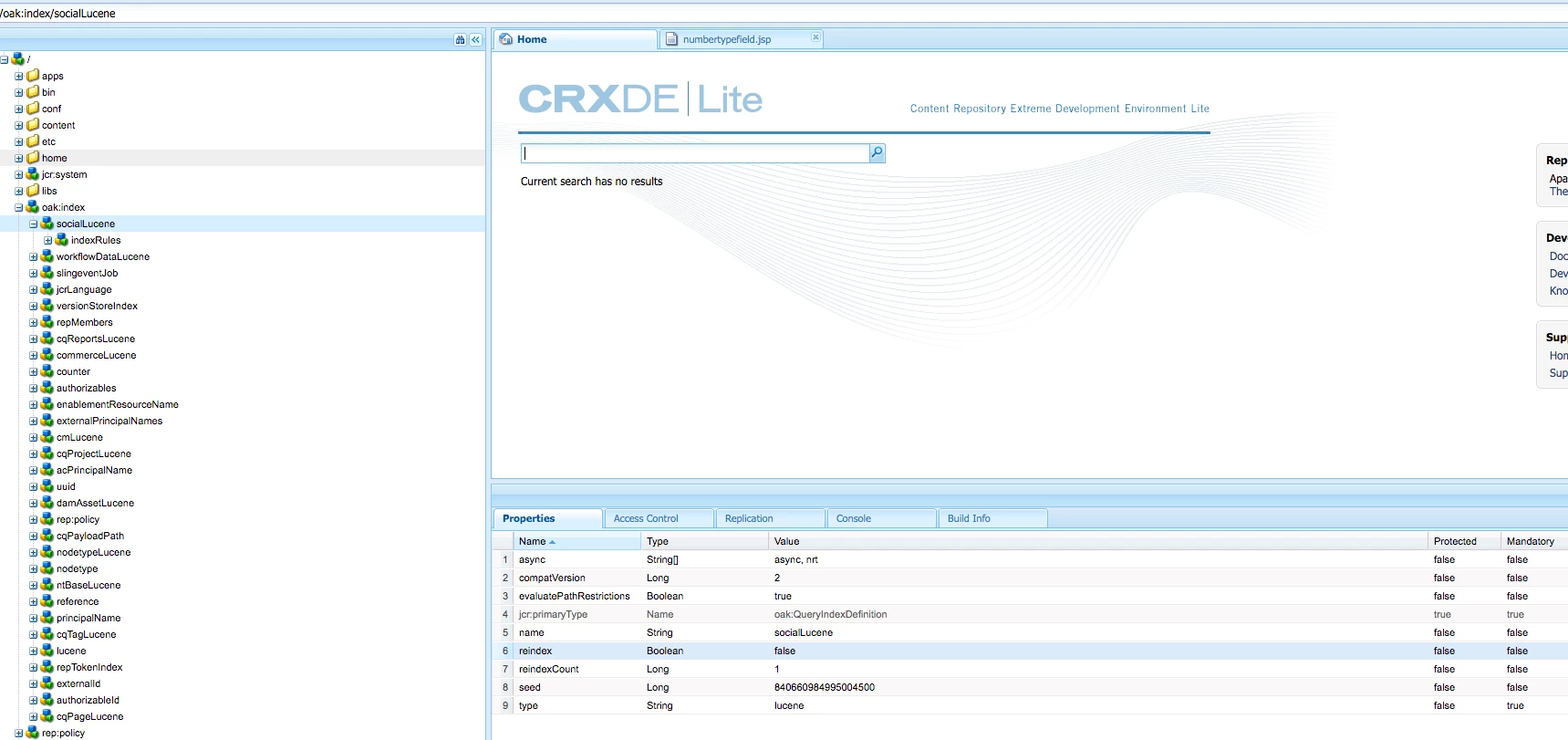Click the Protected column header
The image size is (1568, 740).
1464,541
